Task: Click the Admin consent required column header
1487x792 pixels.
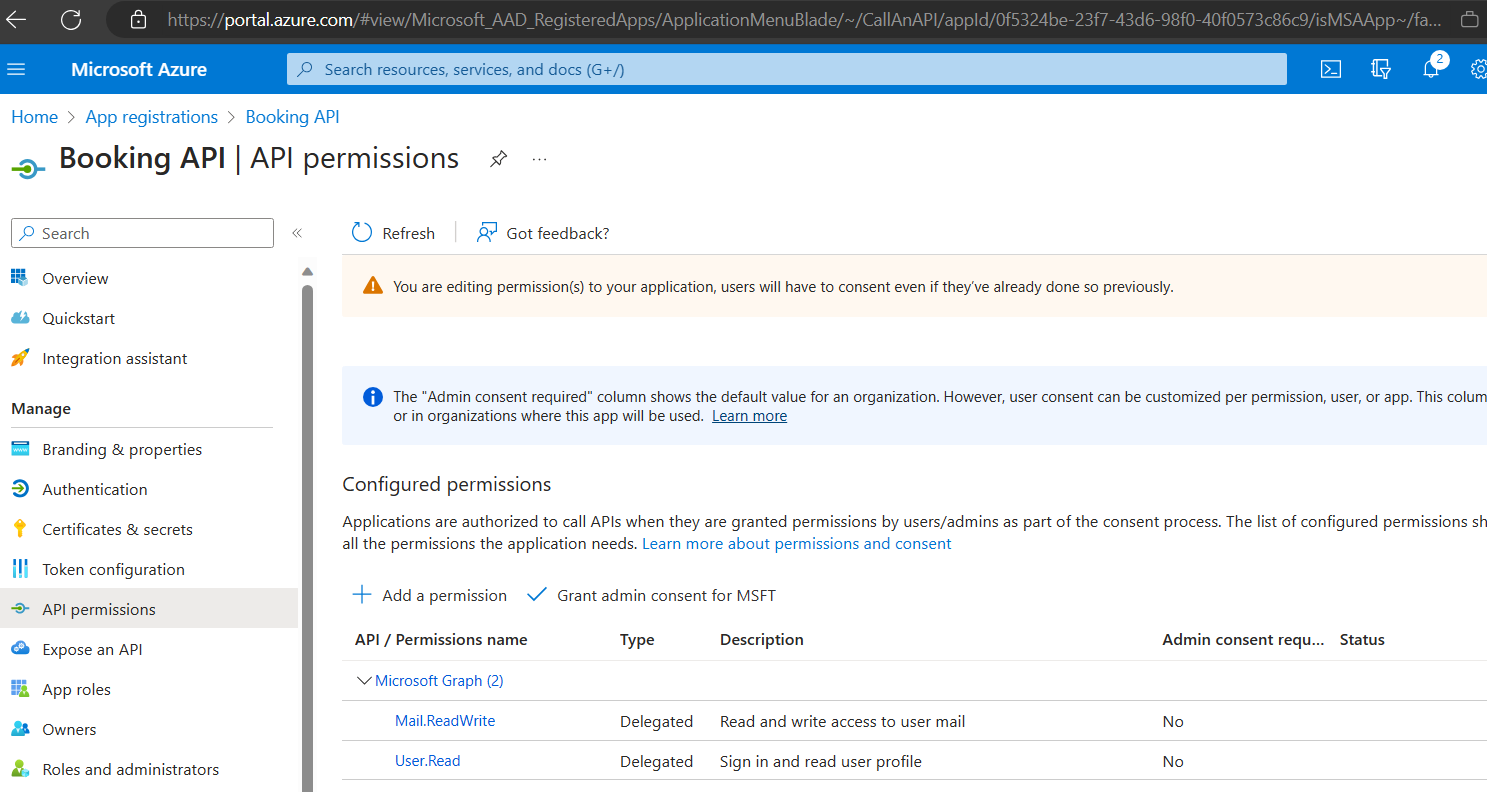Action: (x=1243, y=639)
